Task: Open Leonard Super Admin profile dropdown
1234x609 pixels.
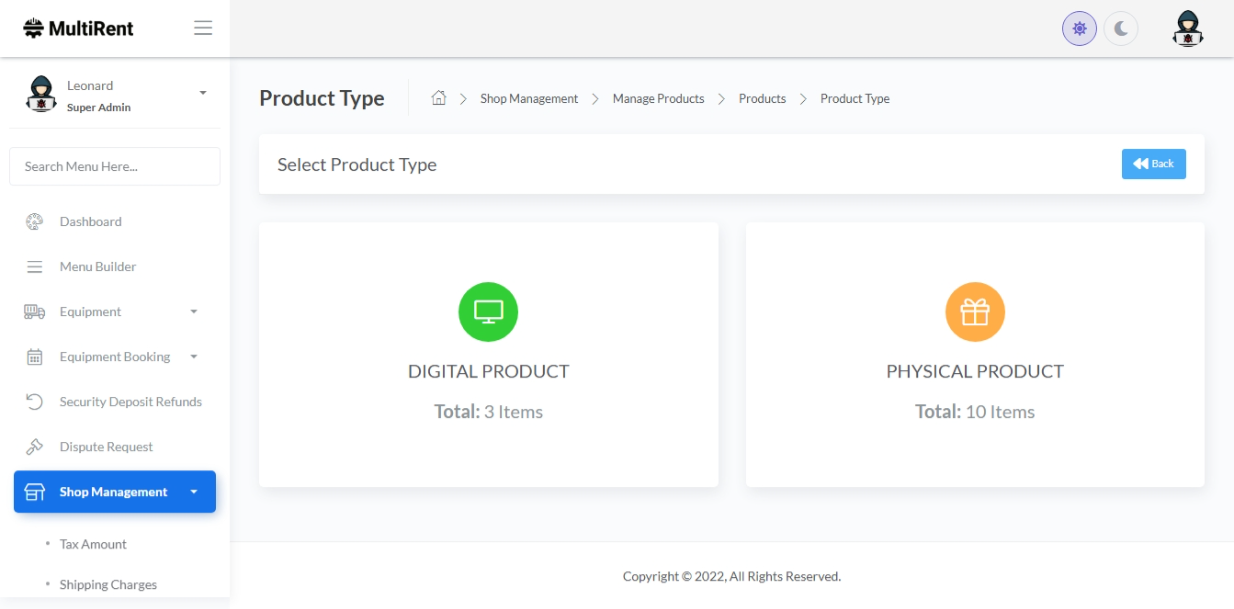Action: 203,93
